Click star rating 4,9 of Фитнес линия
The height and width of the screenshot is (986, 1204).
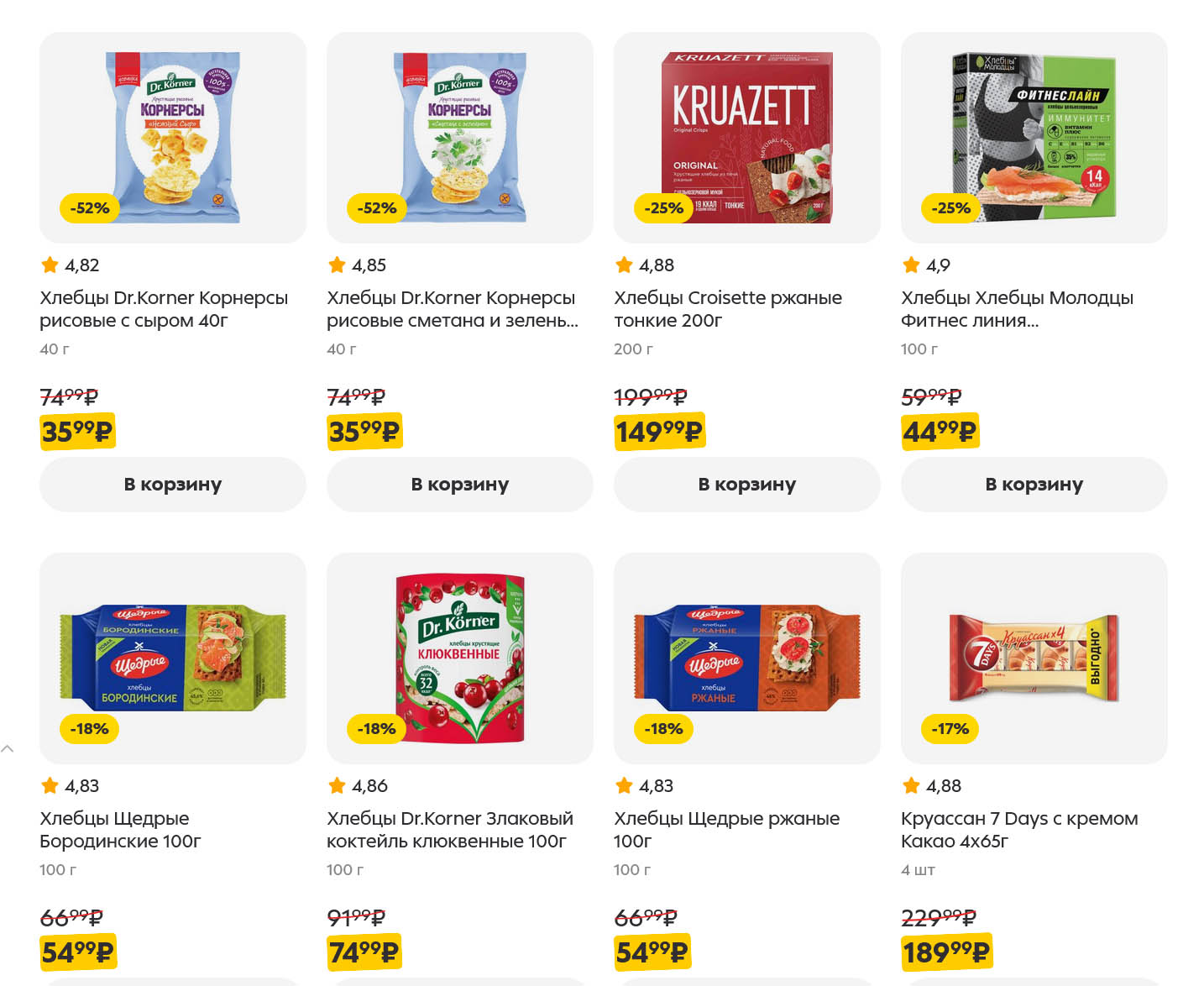pyautogui.click(x=926, y=265)
